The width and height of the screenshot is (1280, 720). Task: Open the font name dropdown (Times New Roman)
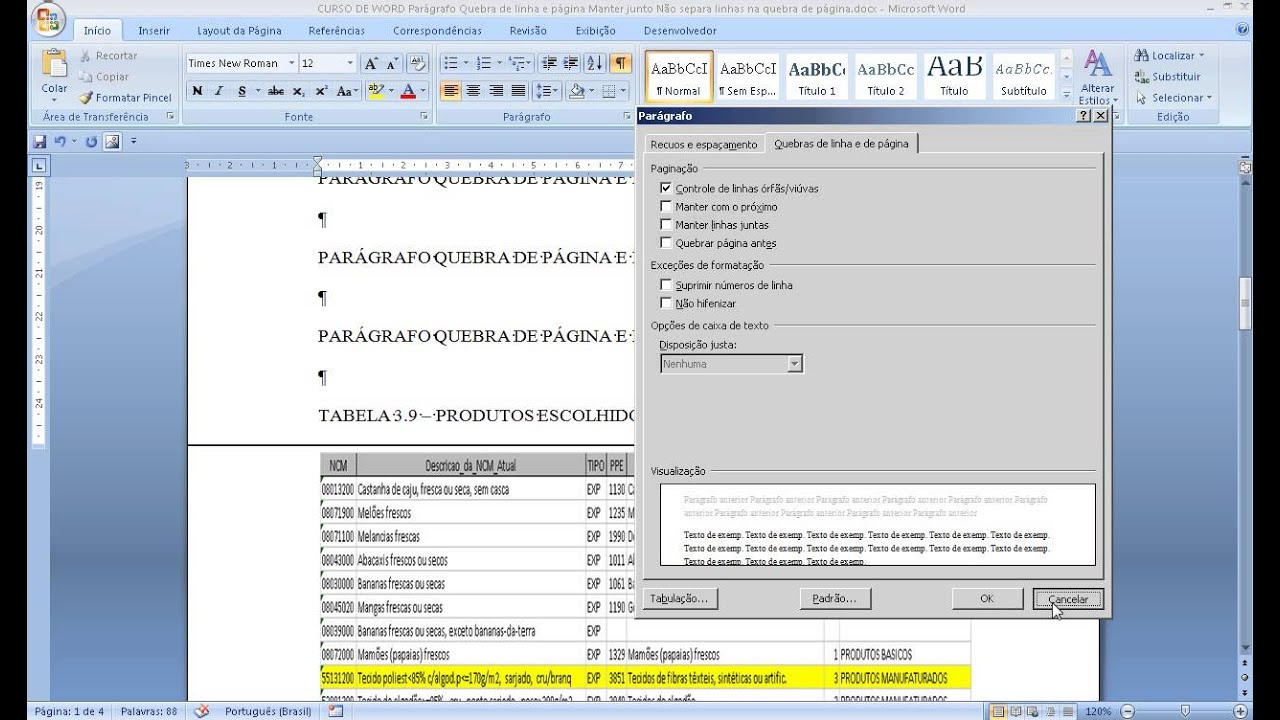point(292,63)
